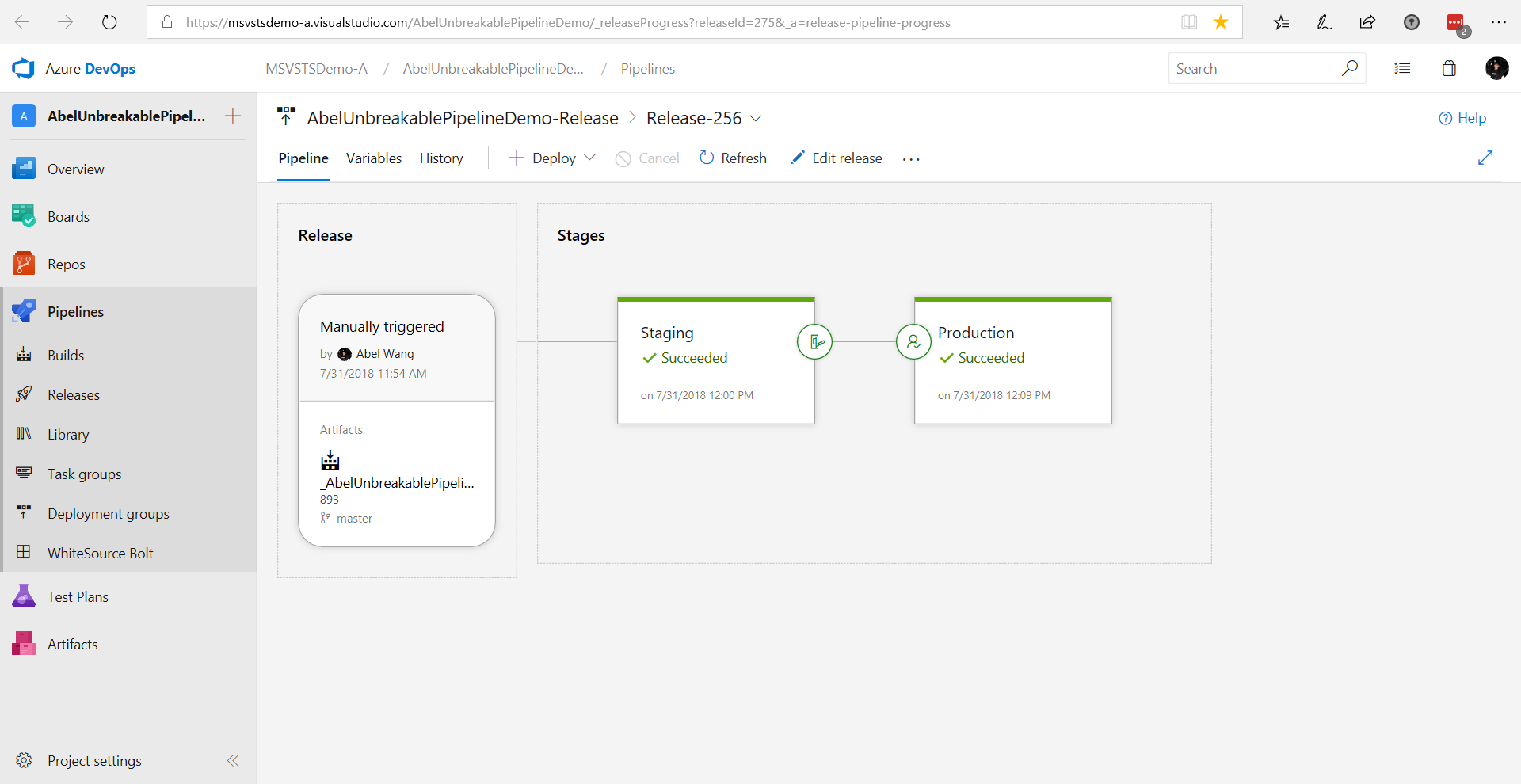
Task: Select the Production stage card
Action: point(1013,361)
